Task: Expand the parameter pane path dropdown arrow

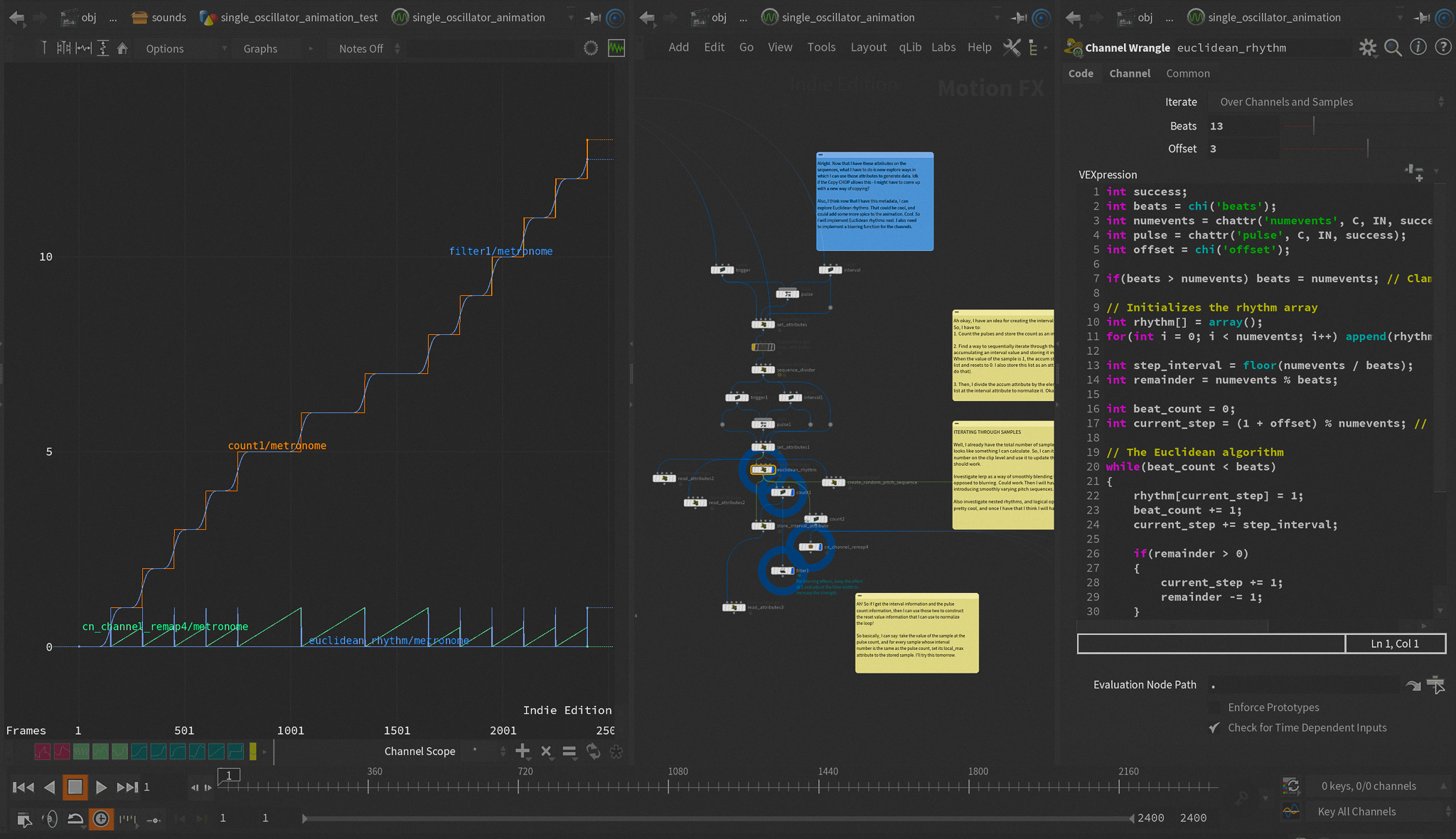Action: pos(1400,18)
